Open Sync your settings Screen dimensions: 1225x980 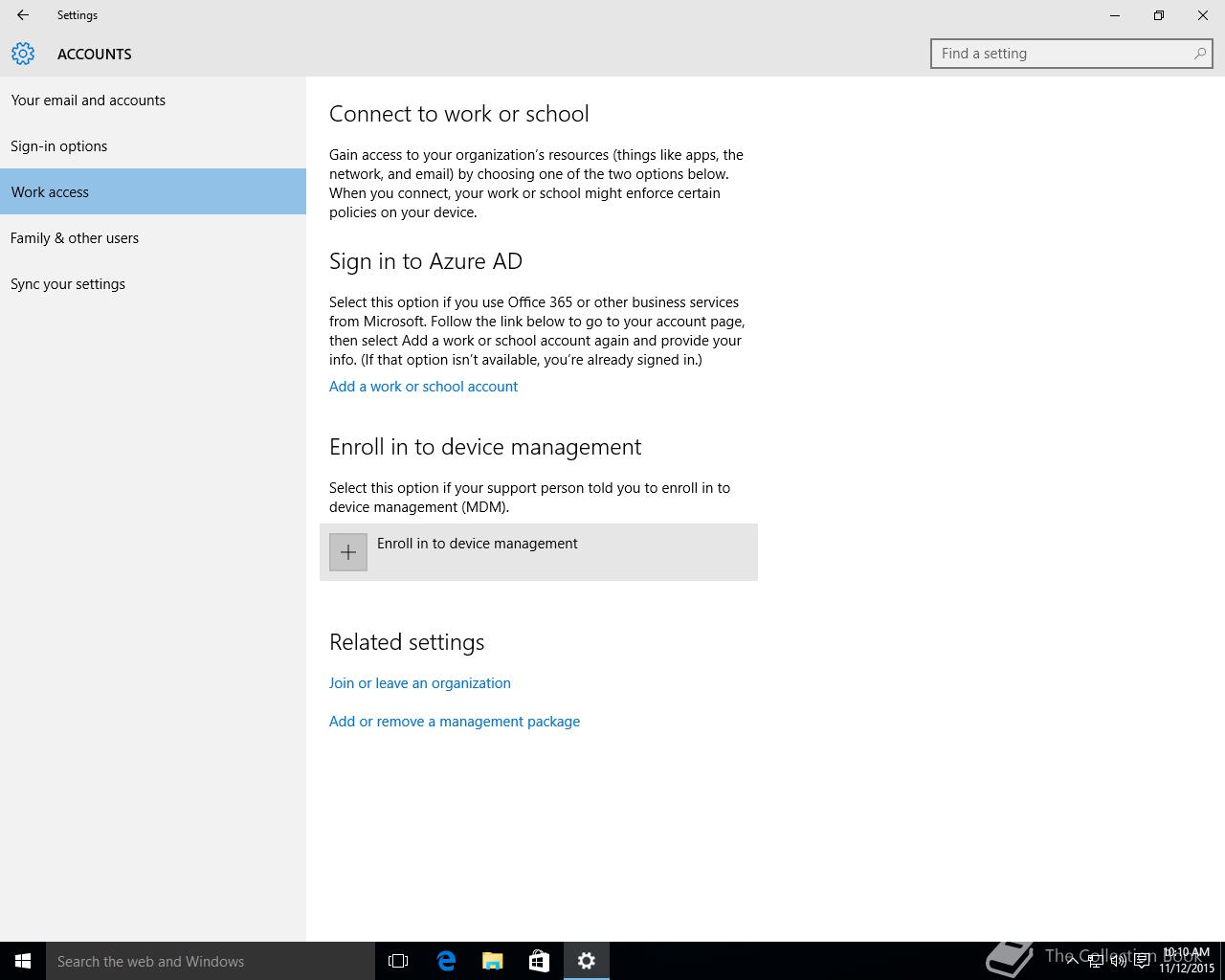point(153,283)
